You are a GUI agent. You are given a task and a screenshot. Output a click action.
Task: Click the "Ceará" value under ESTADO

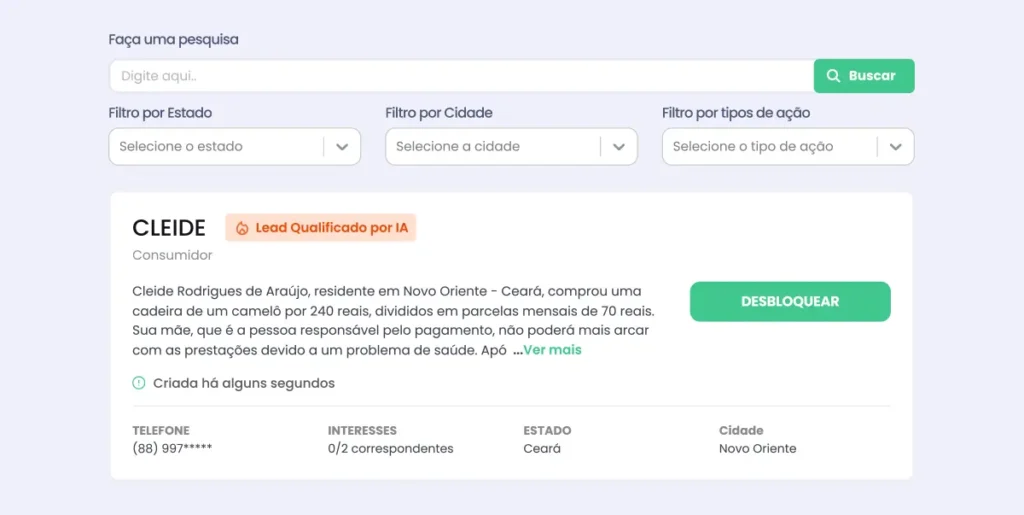542,449
